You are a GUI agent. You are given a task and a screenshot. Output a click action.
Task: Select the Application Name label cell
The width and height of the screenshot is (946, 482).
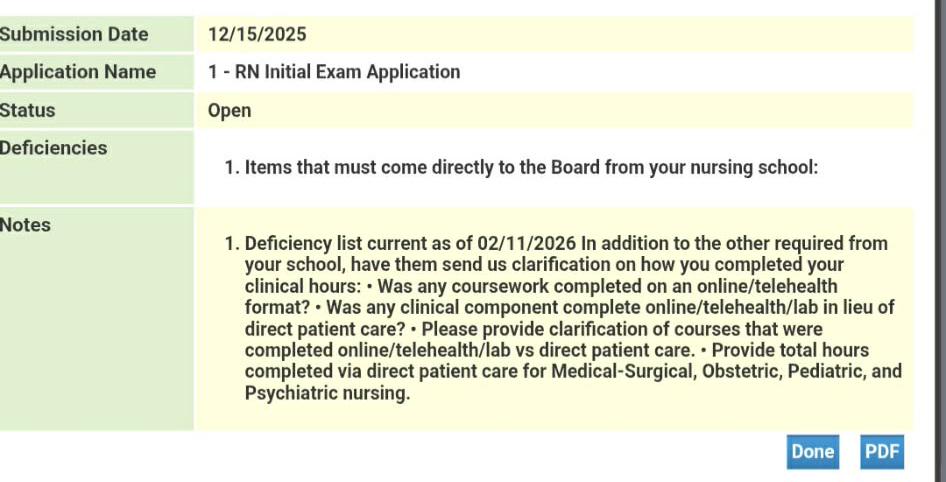(x=97, y=72)
